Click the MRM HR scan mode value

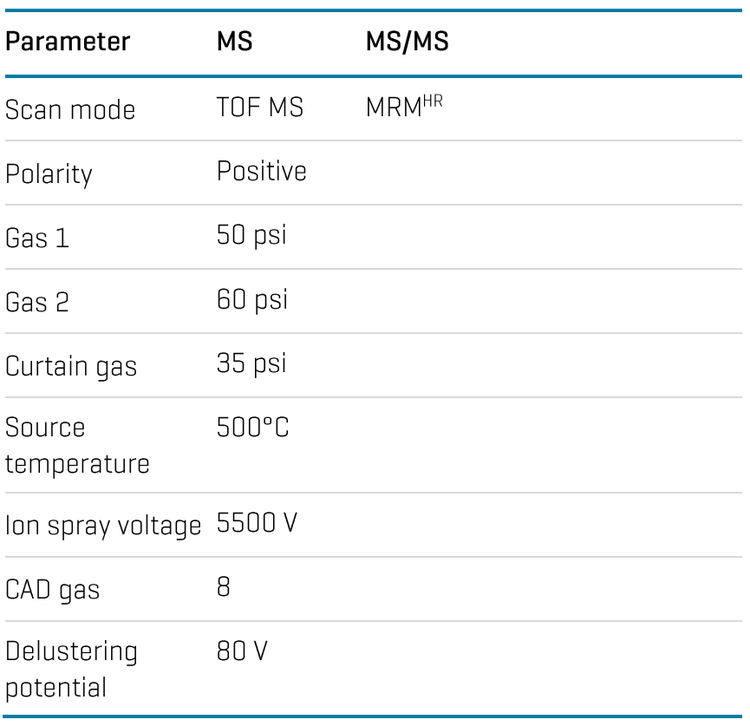click(404, 106)
